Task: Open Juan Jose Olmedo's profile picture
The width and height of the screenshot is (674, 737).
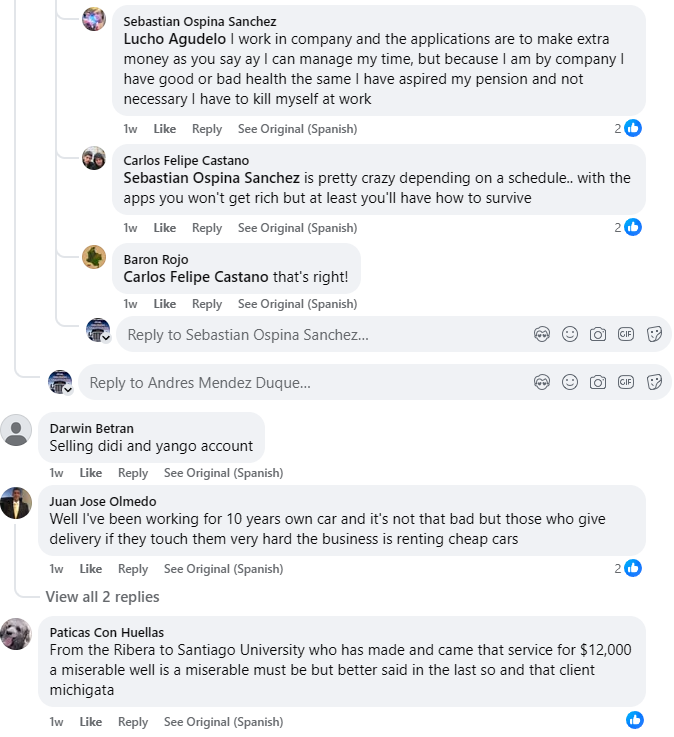Action: (x=16, y=502)
